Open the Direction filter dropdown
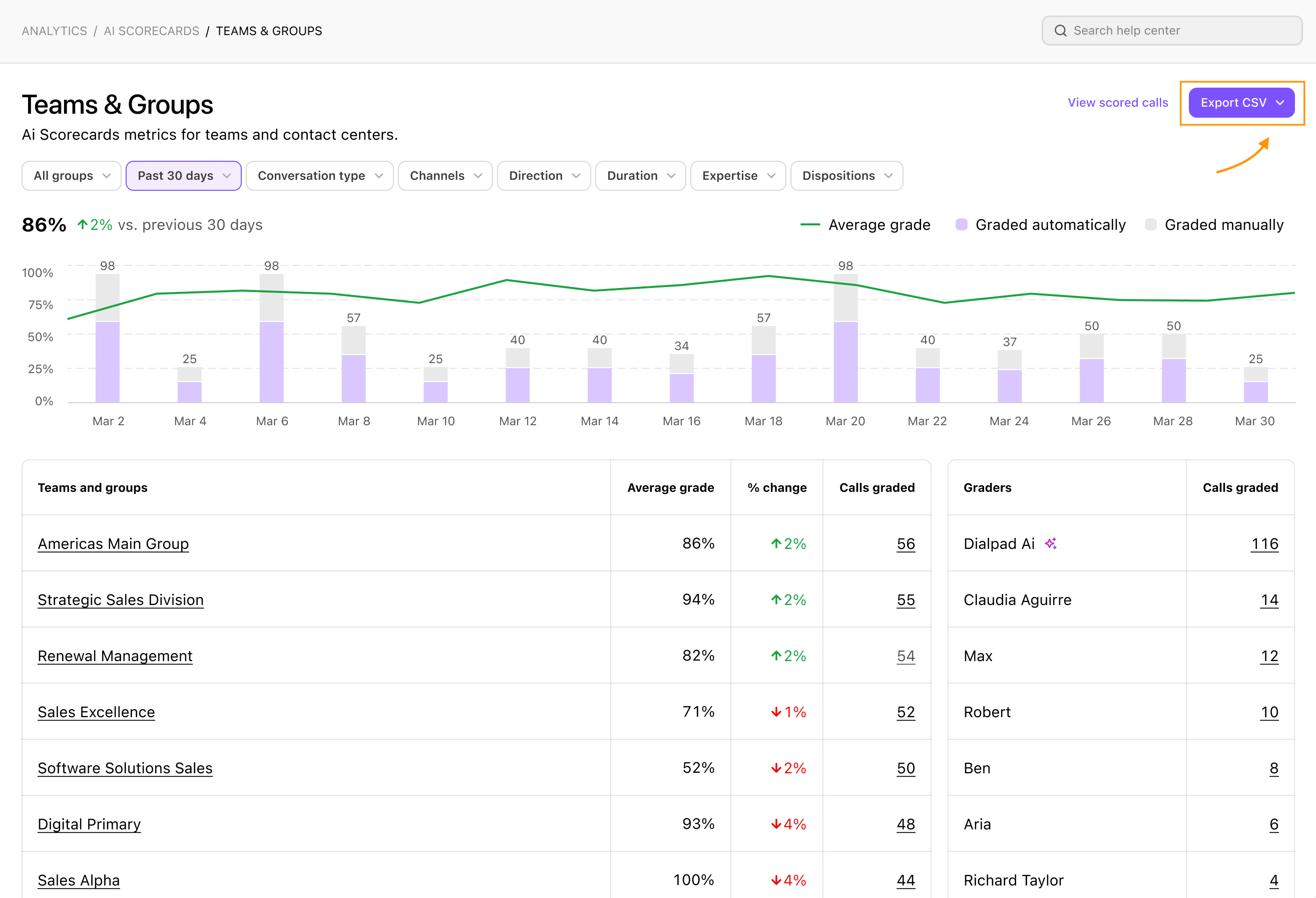1316x898 pixels. [544, 176]
